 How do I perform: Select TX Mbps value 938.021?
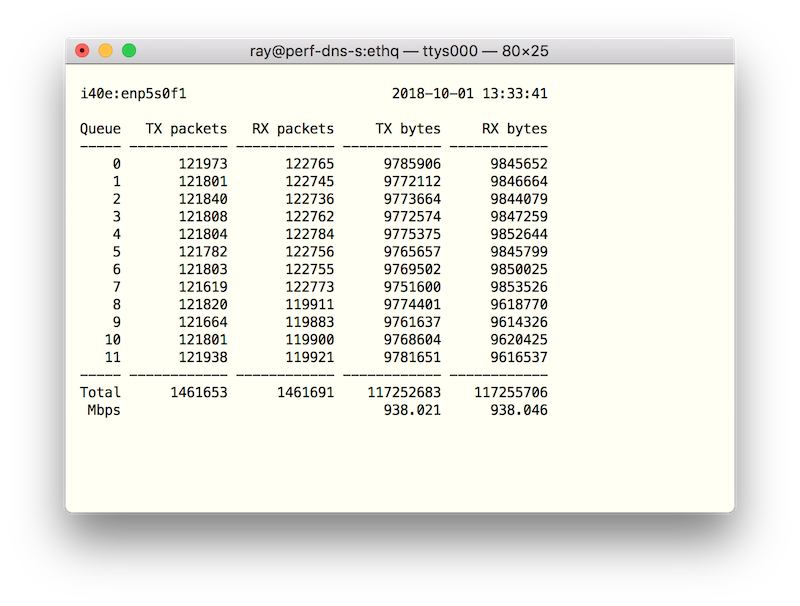point(412,410)
